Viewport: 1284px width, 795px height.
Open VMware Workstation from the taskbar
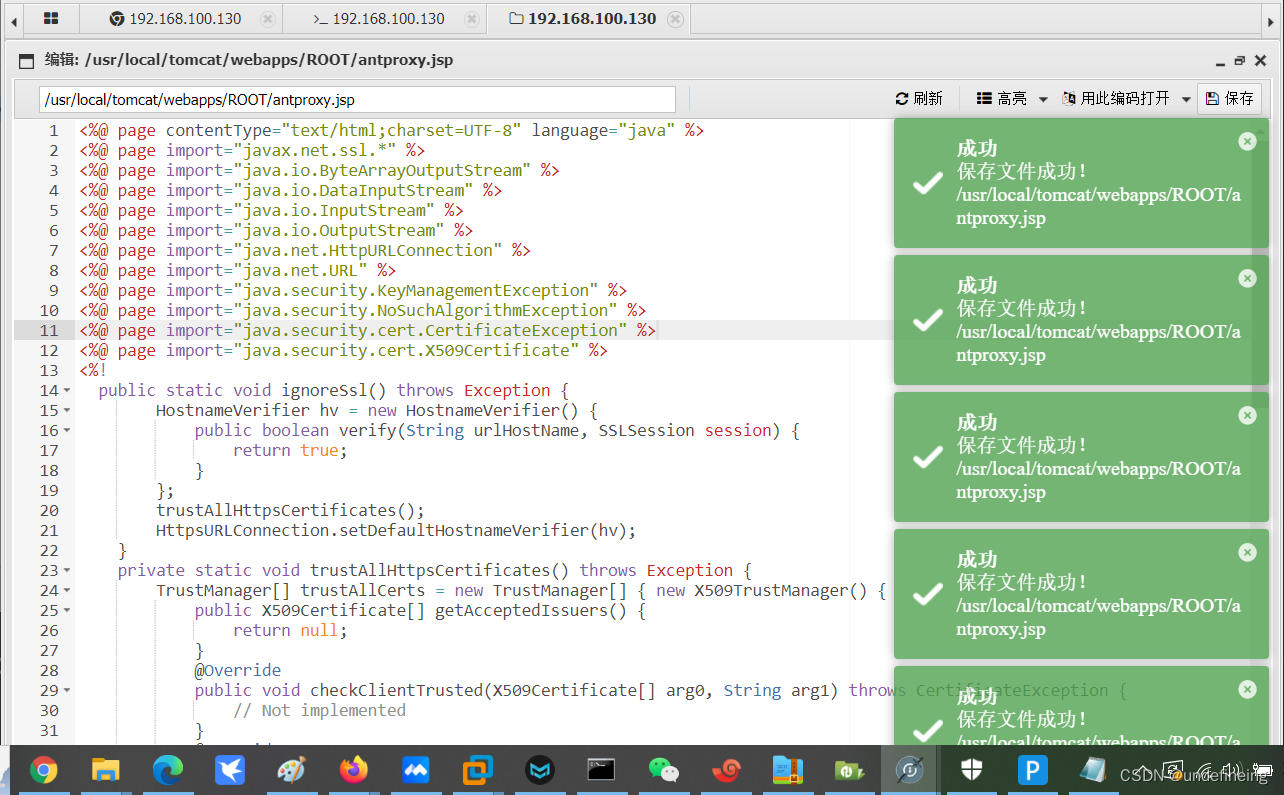[x=478, y=770]
